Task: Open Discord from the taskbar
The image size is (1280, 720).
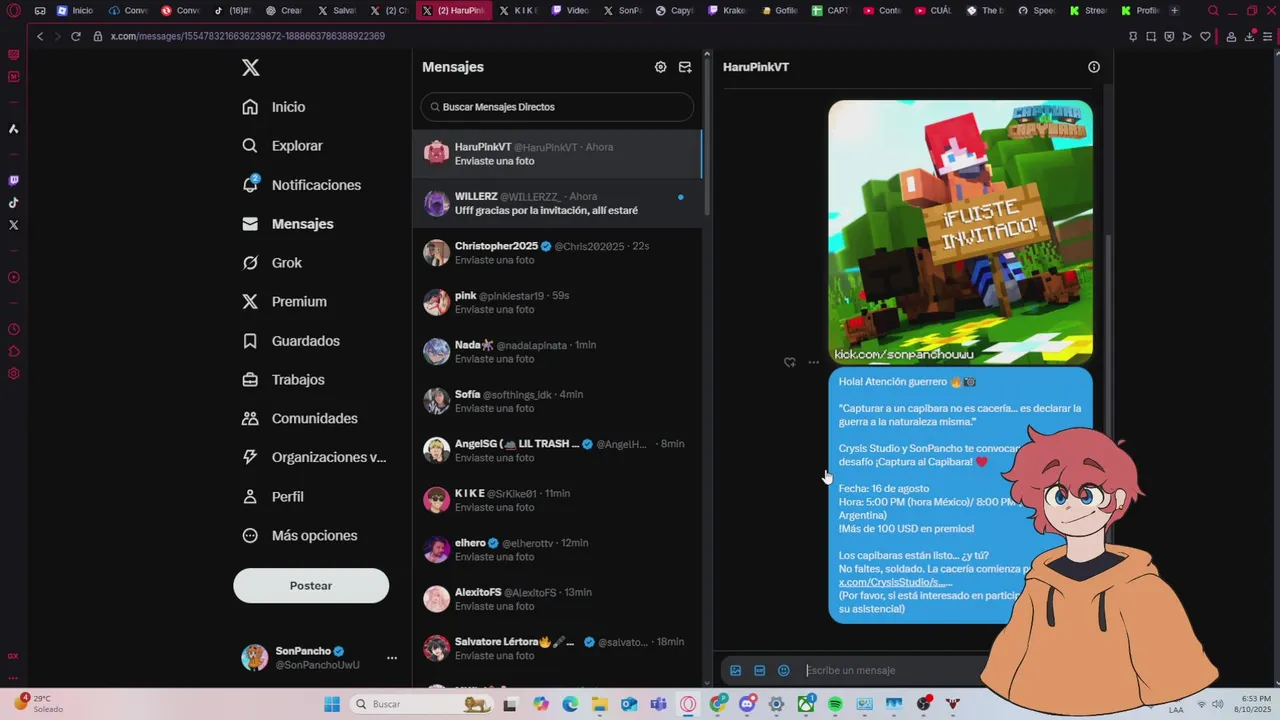Action: pos(747,704)
